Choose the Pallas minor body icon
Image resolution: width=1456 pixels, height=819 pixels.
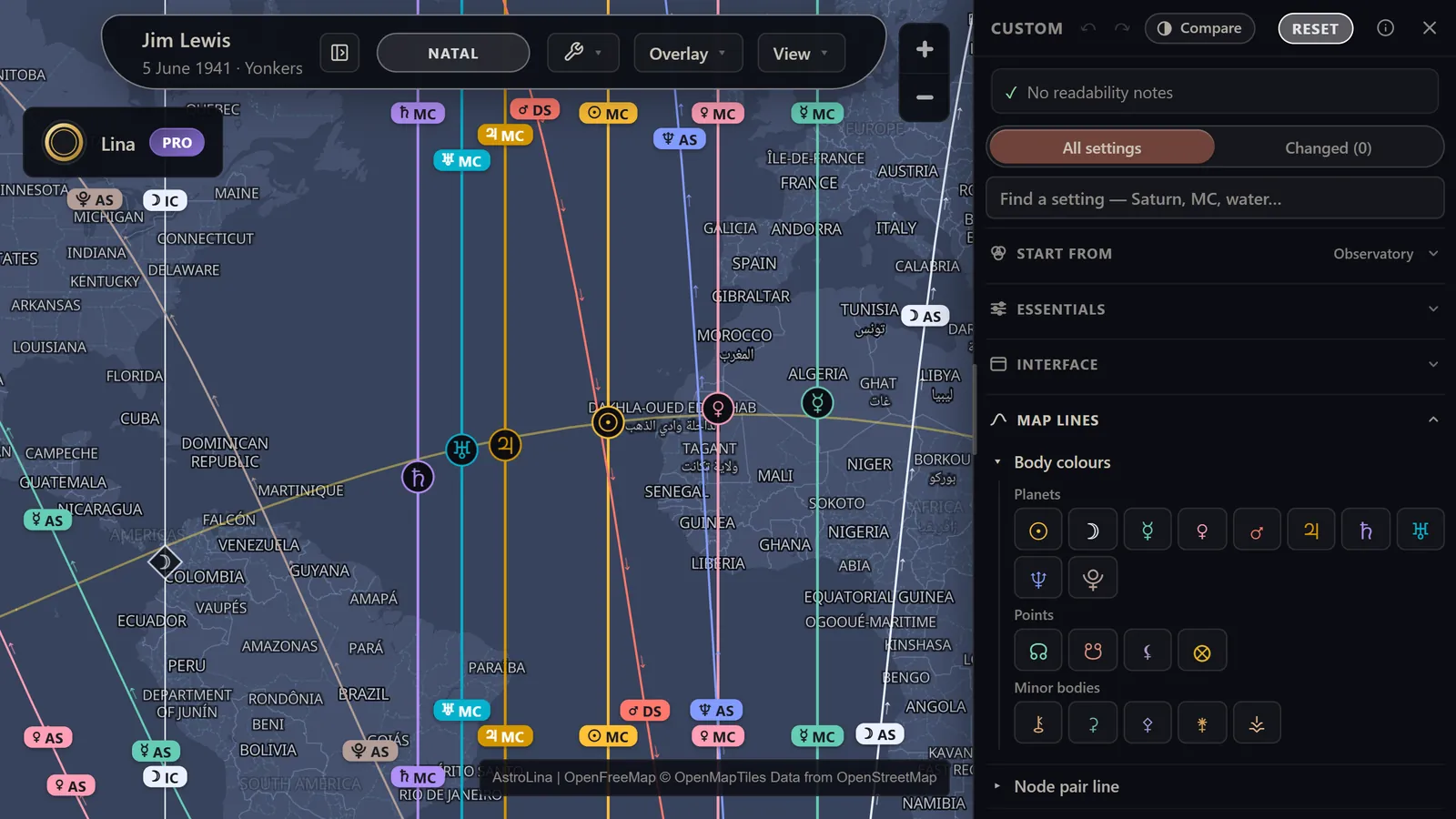(1148, 723)
